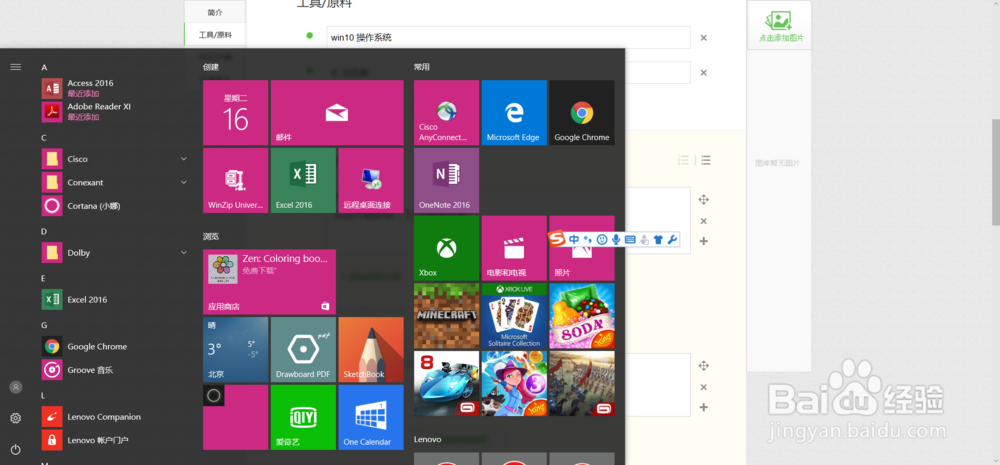Image resolution: width=1000 pixels, height=465 pixels.
Task: Open the Excel 2016 tile
Action: click(303, 181)
